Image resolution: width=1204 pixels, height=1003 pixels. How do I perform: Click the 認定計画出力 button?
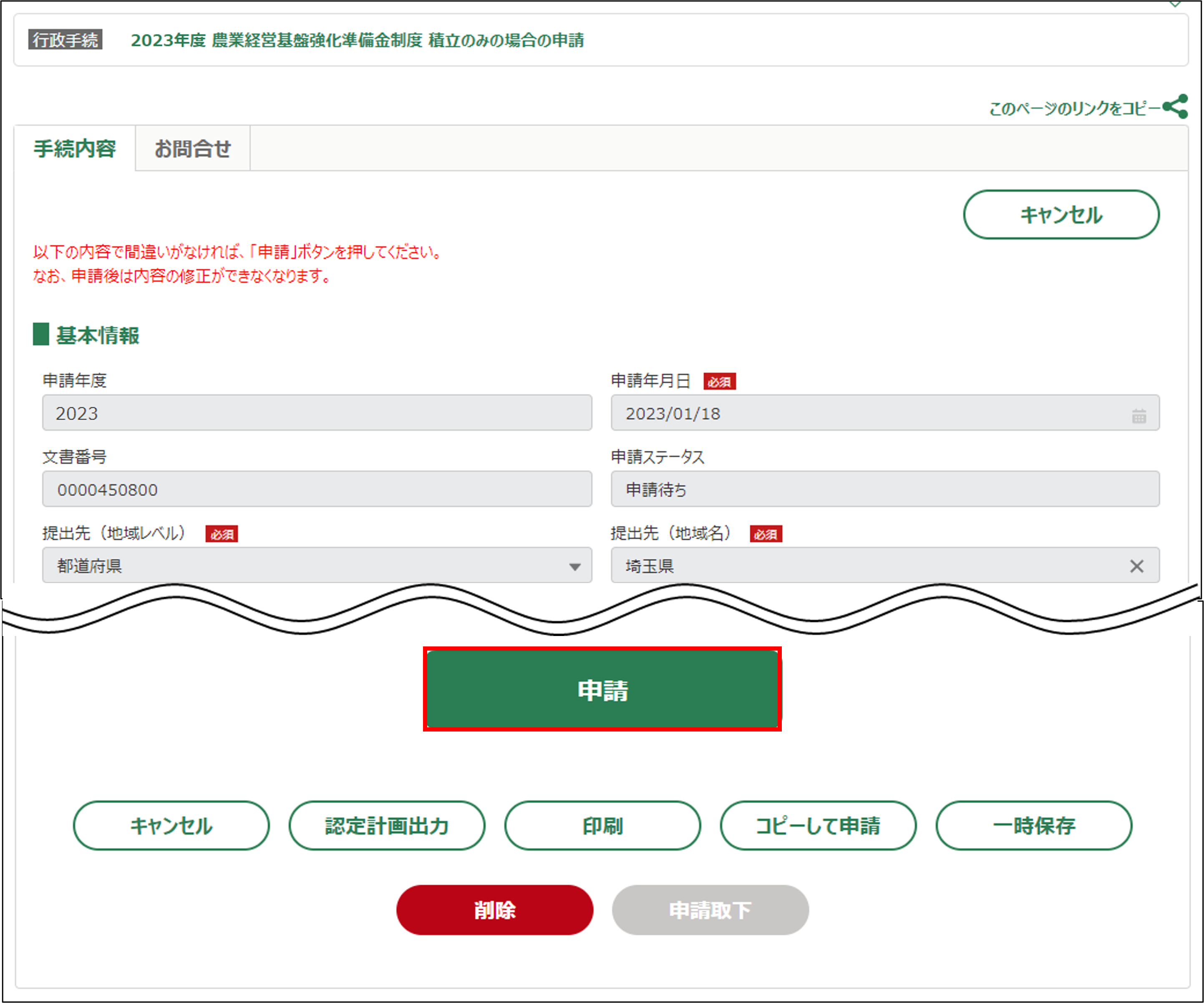(x=386, y=825)
